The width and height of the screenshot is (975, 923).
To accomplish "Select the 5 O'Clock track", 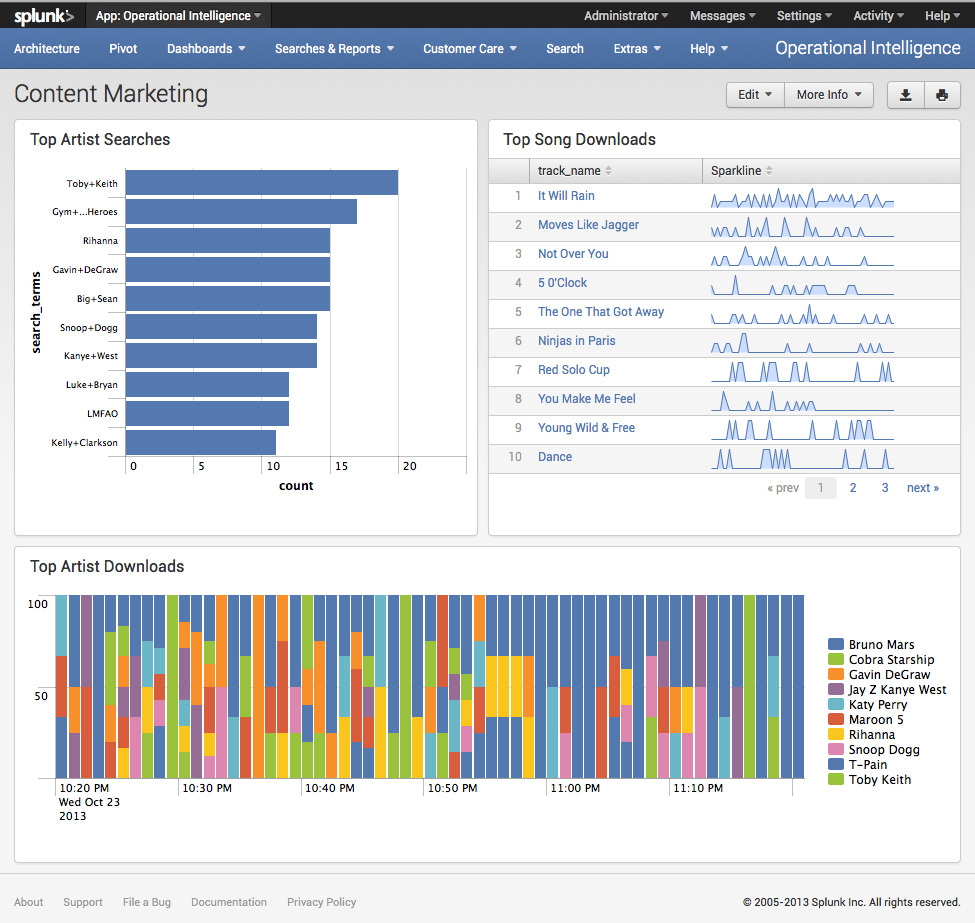I will point(562,283).
